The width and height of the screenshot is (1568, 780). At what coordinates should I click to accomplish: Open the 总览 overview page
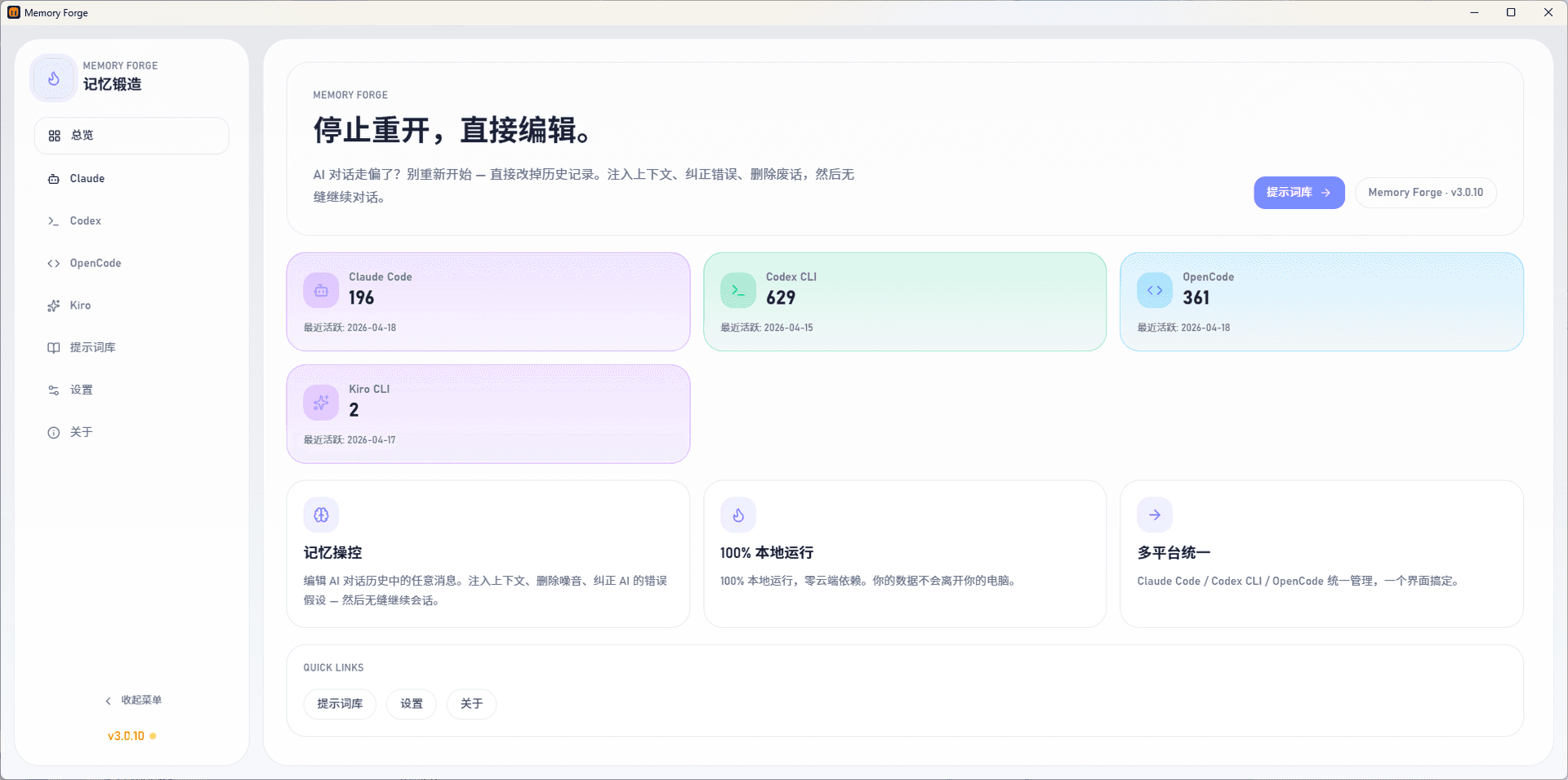pyautogui.click(x=131, y=136)
